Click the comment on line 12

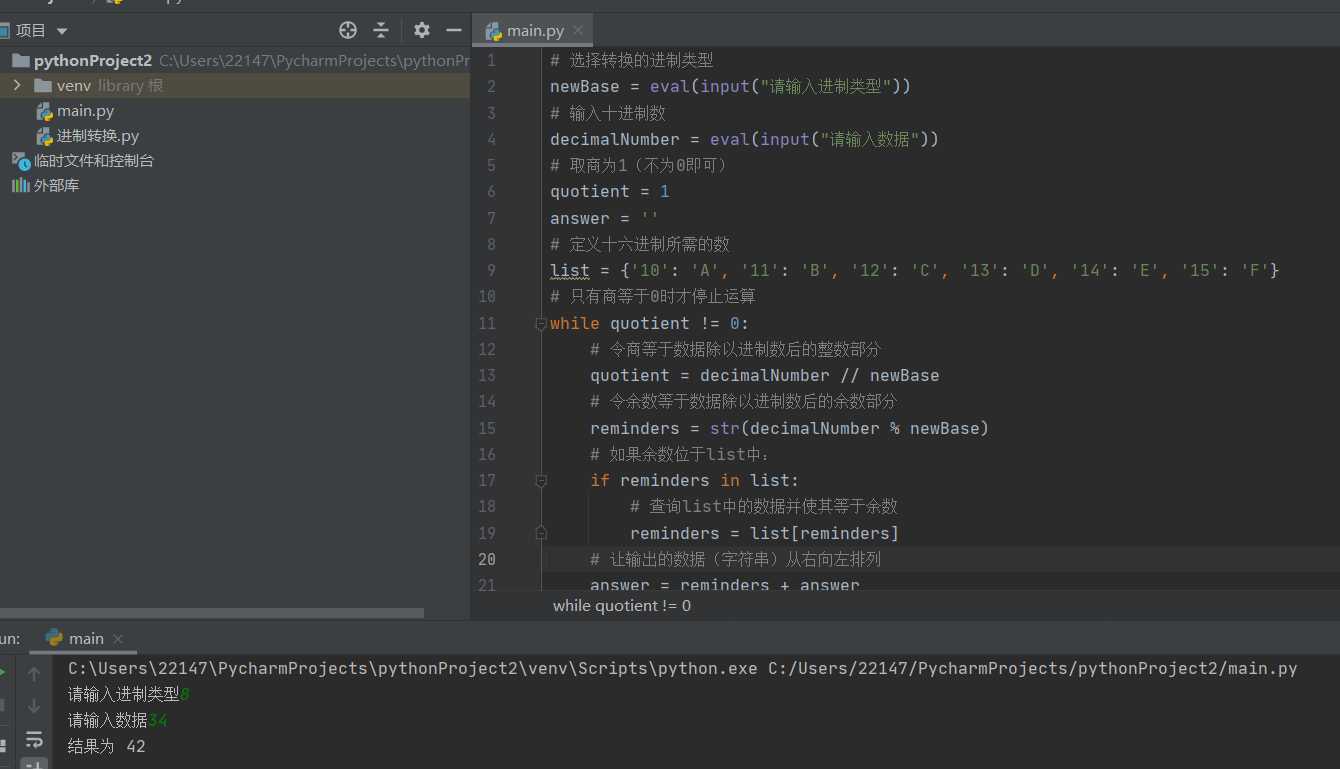pyautogui.click(x=736, y=349)
